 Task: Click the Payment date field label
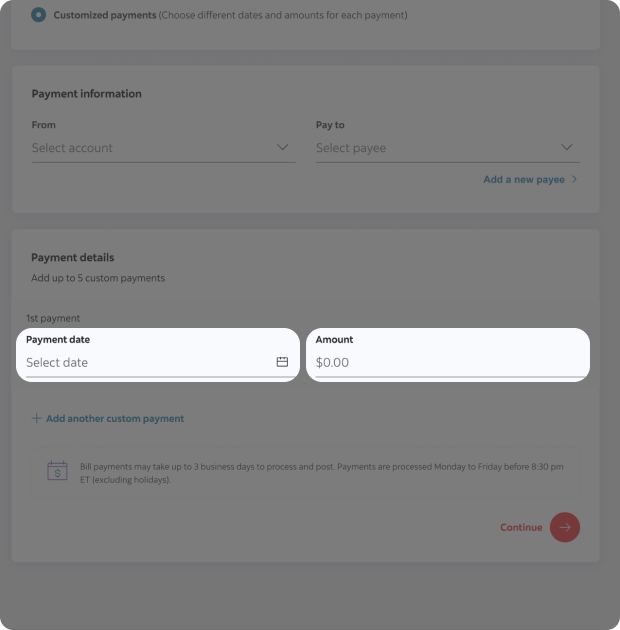(58, 340)
